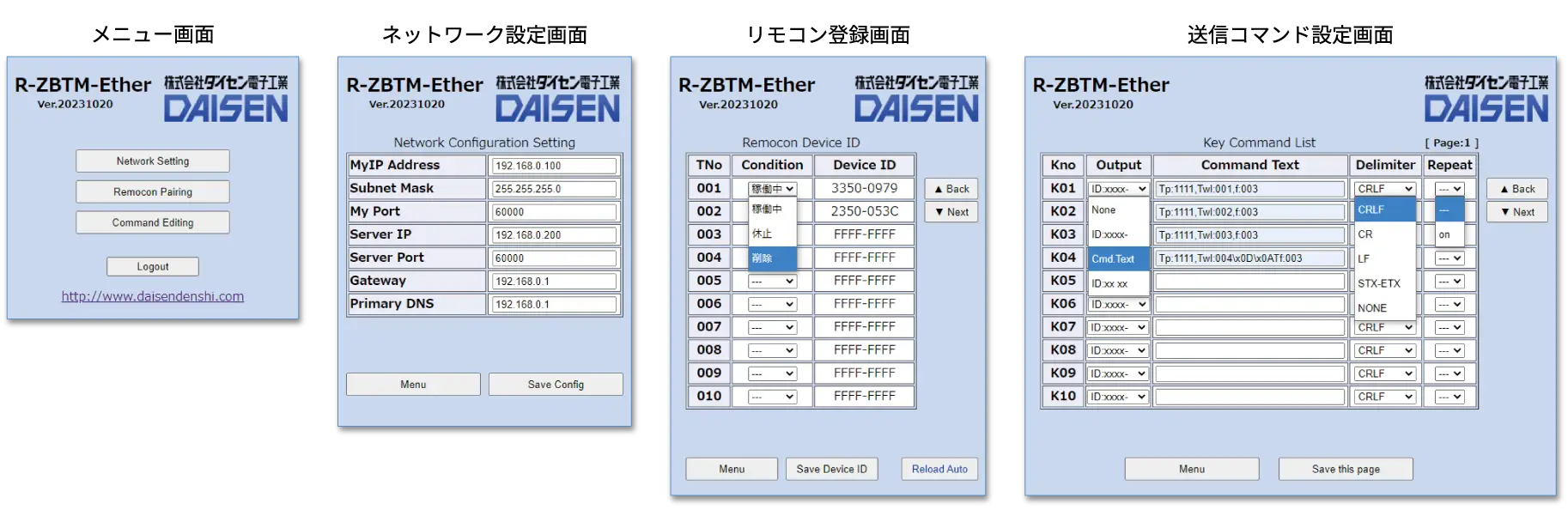This screenshot has height=528, width=1568.
Task: Click Next arrow in Key Command List panel
Action: click(x=1516, y=212)
